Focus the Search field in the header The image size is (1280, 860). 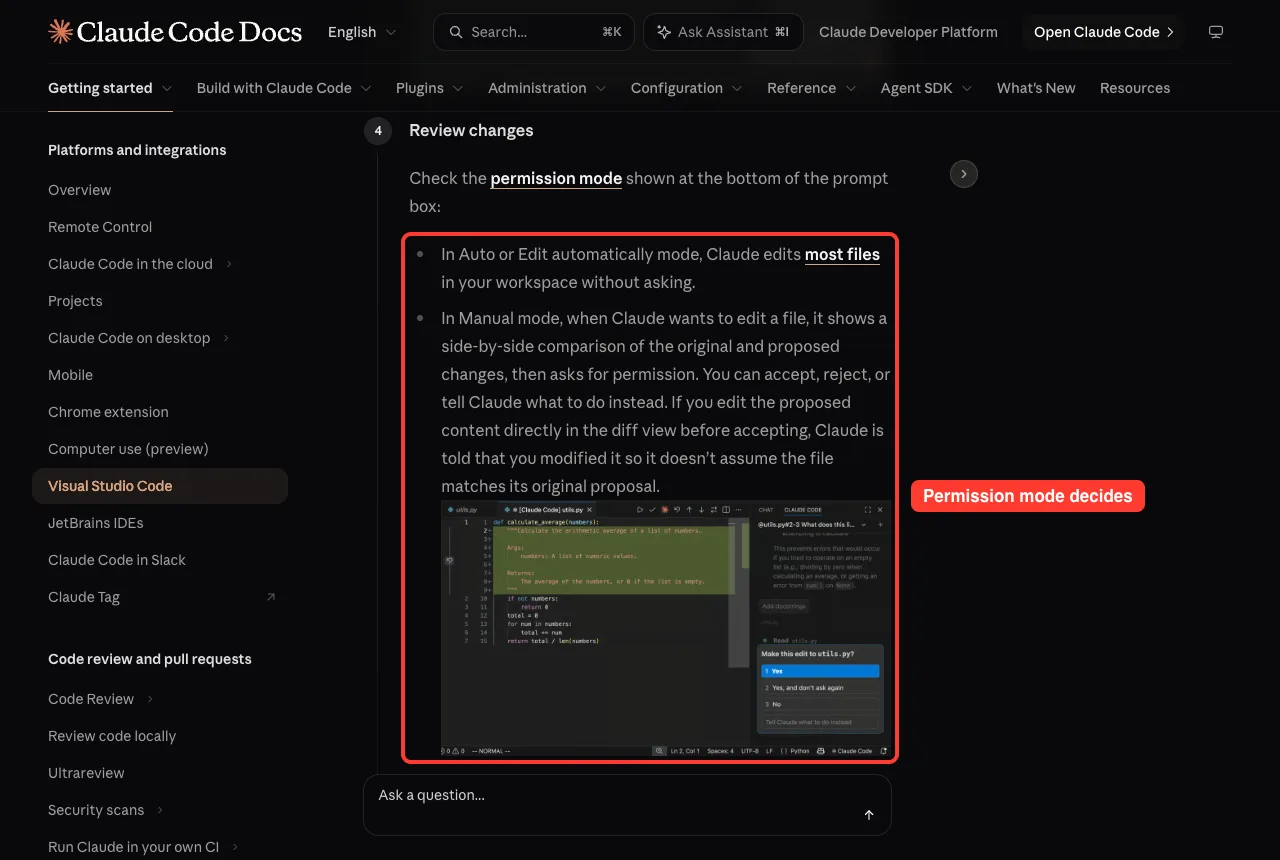[x=533, y=32]
